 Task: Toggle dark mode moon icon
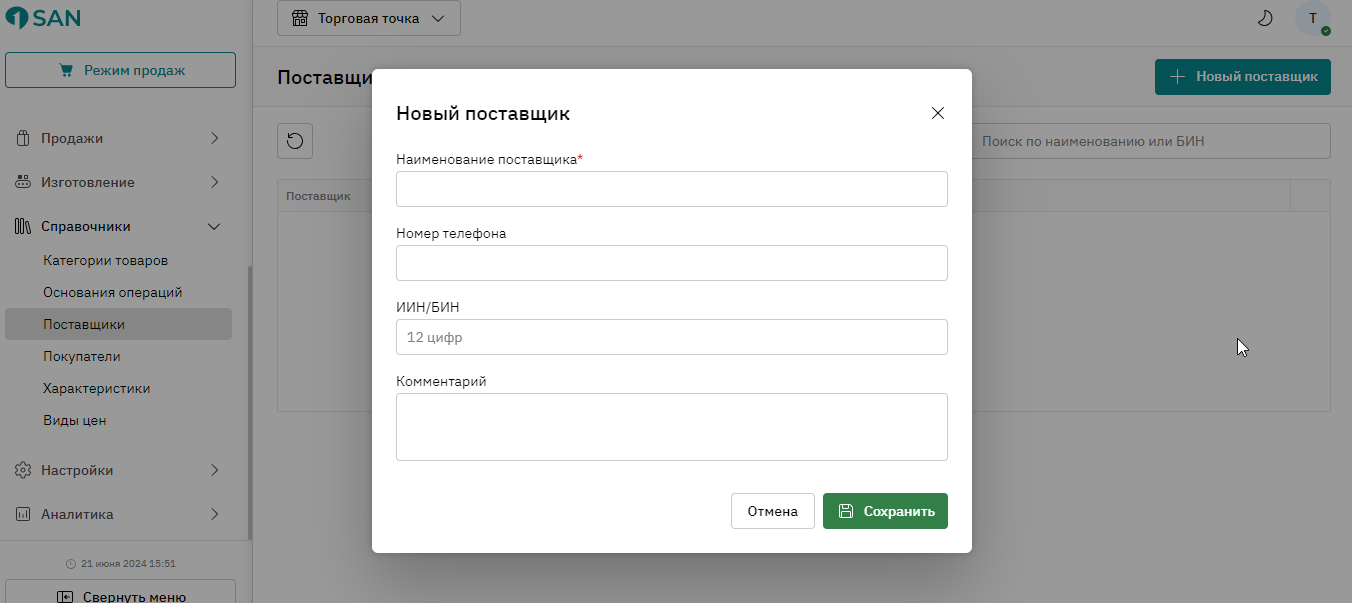(x=1265, y=18)
